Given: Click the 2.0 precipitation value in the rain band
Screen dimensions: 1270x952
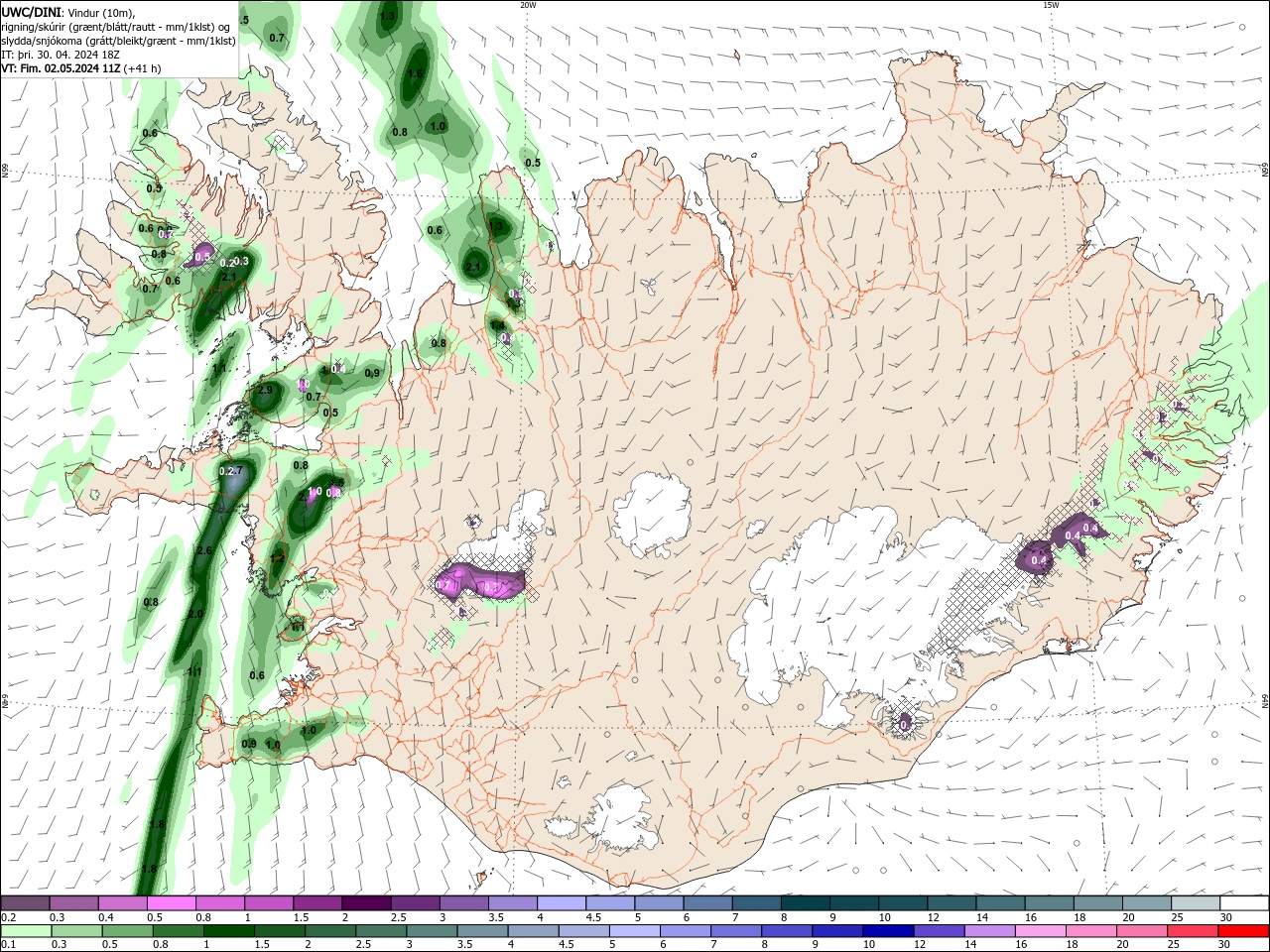Looking at the screenshot, I should (x=195, y=615).
